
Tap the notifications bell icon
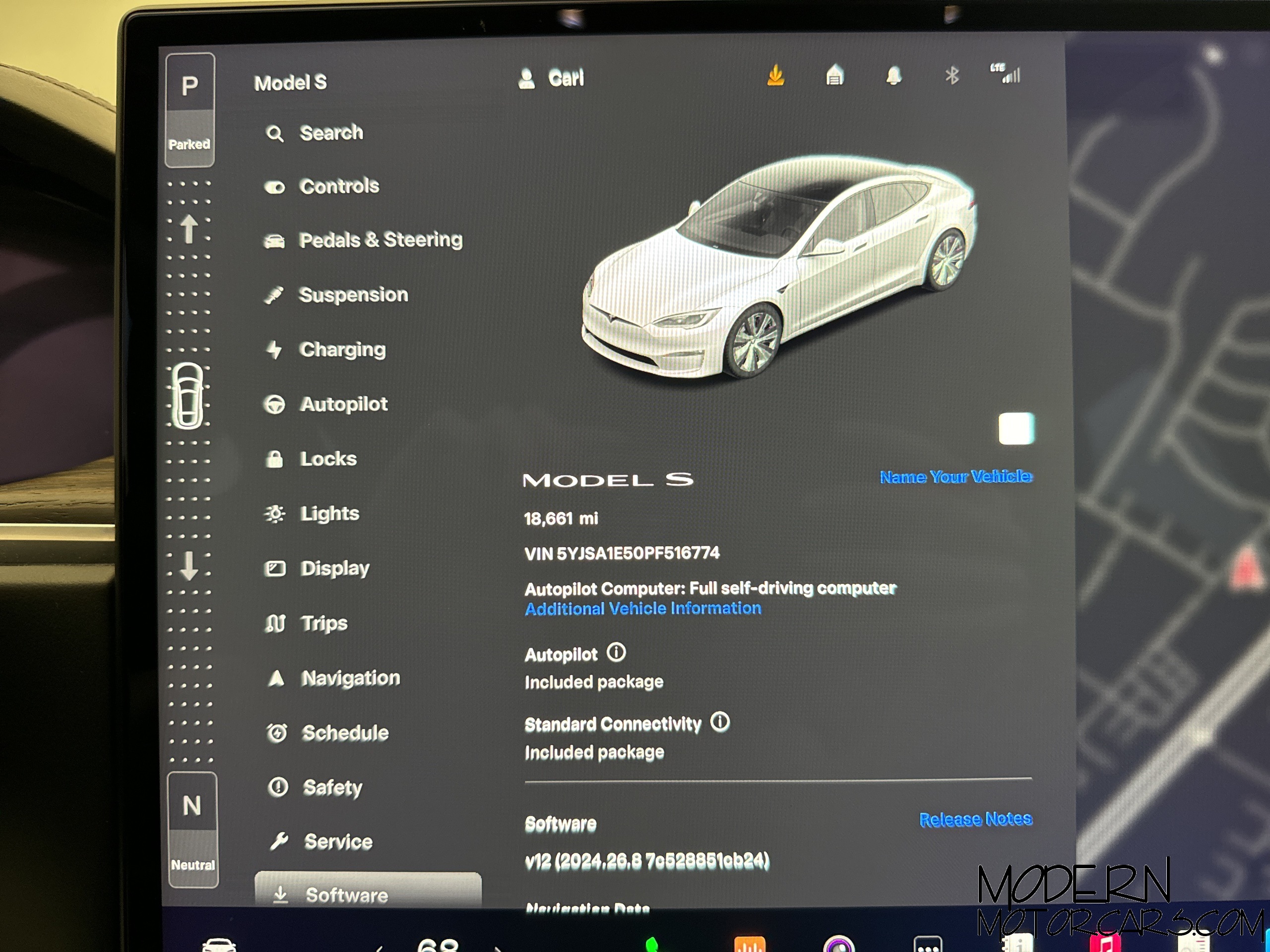pyautogui.click(x=893, y=75)
